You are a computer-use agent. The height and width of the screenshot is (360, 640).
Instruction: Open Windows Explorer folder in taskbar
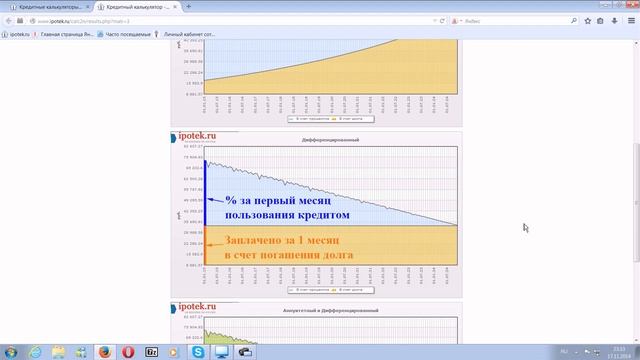tap(58, 352)
